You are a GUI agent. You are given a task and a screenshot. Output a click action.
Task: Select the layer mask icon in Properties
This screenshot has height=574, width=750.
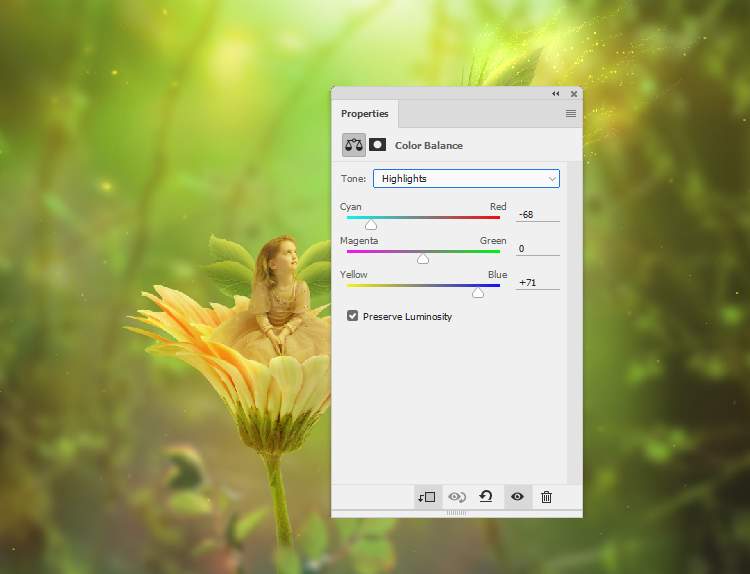377,145
